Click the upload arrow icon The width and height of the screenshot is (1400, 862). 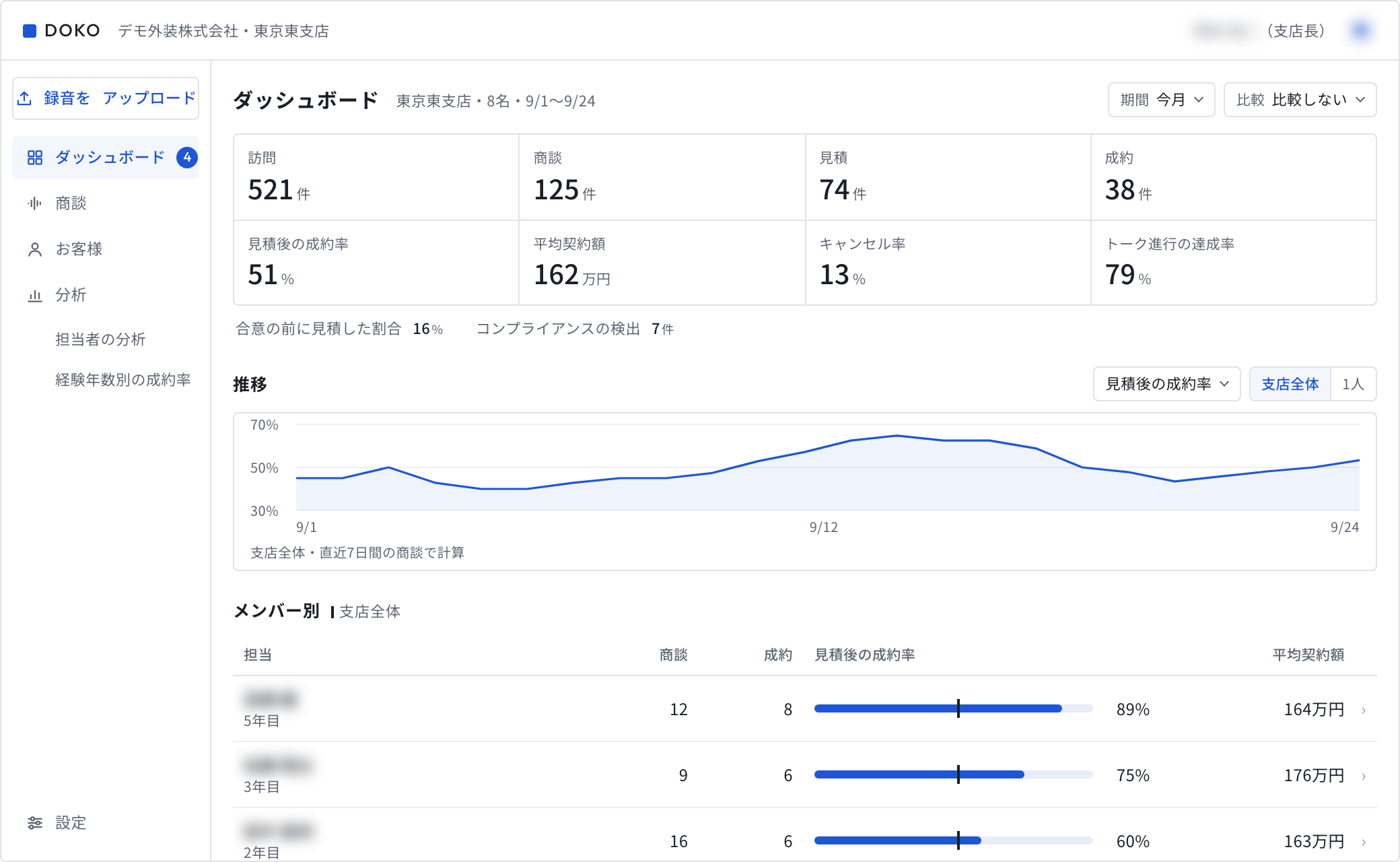click(x=25, y=98)
